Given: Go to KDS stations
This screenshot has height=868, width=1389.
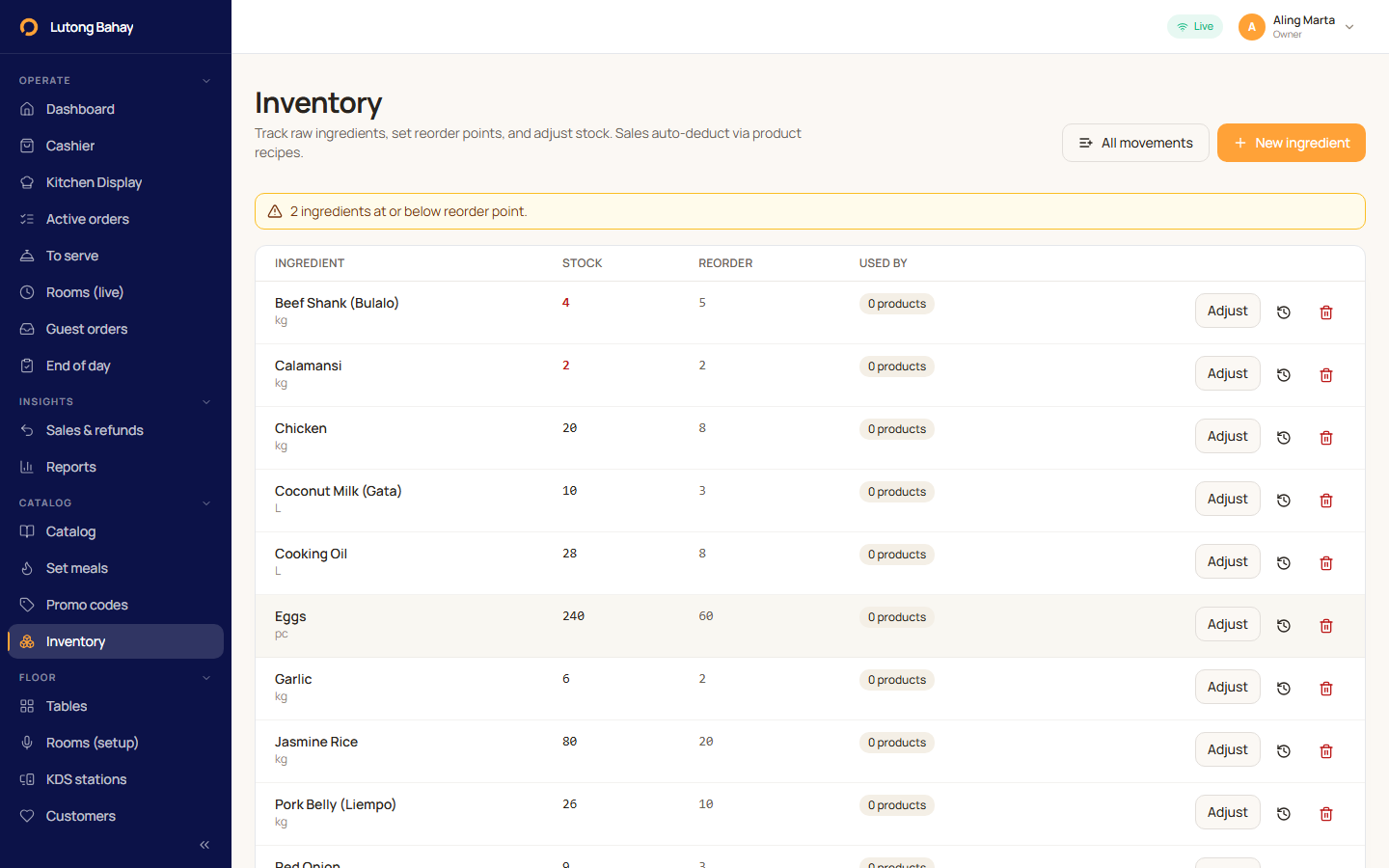Looking at the screenshot, I should pos(116,779).
